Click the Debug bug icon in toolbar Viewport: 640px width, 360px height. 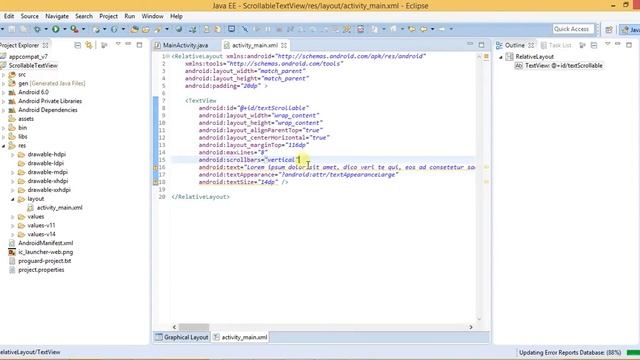point(37,29)
